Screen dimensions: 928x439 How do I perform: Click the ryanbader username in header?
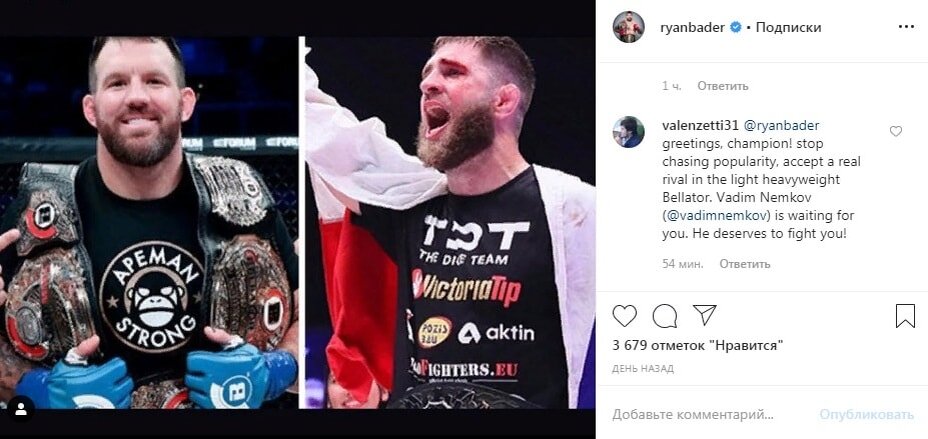692,28
